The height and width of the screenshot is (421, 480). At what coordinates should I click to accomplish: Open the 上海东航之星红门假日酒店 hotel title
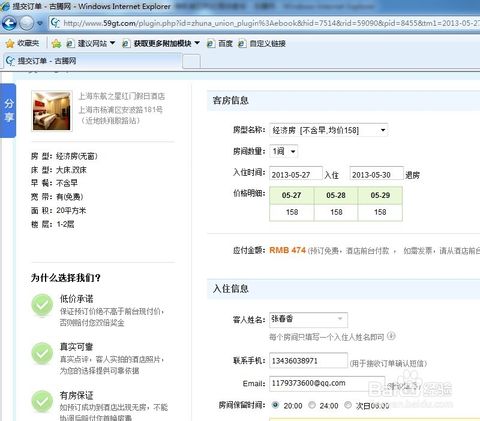122,96
